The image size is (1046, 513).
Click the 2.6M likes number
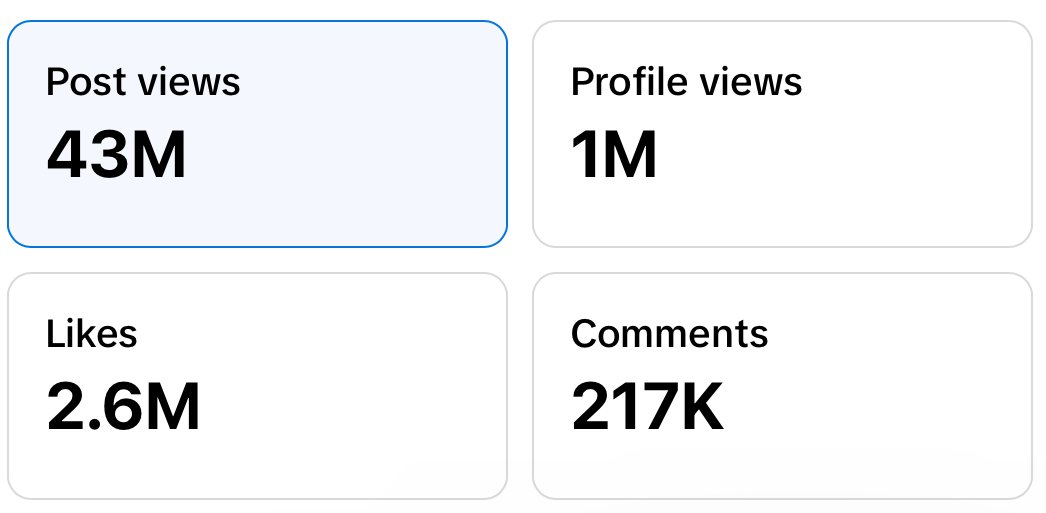[123, 407]
